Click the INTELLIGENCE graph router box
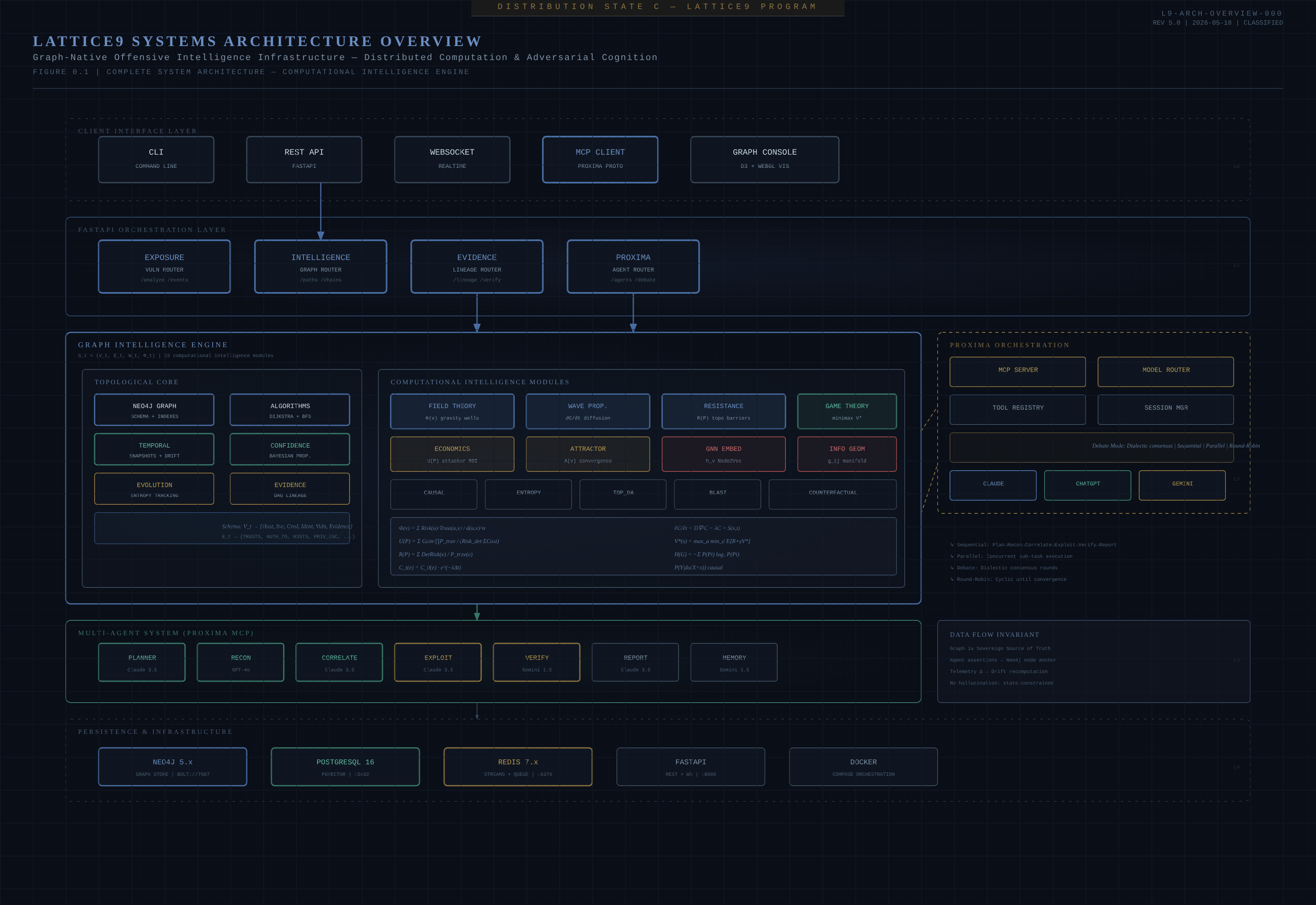This screenshot has width=1316, height=905. point(321,267)
